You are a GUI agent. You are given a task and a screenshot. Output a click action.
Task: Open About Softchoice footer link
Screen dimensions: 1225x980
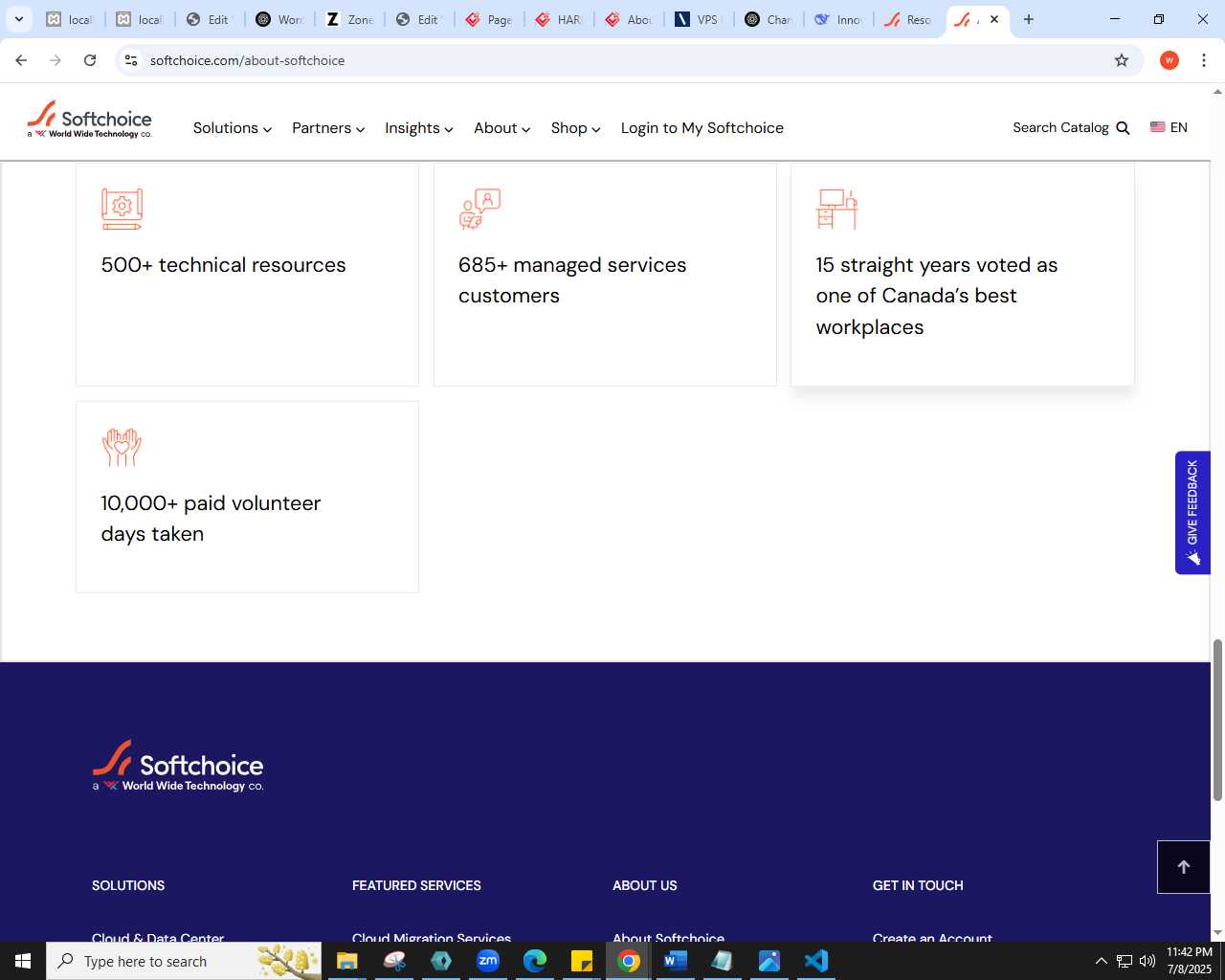coord(668,937)
